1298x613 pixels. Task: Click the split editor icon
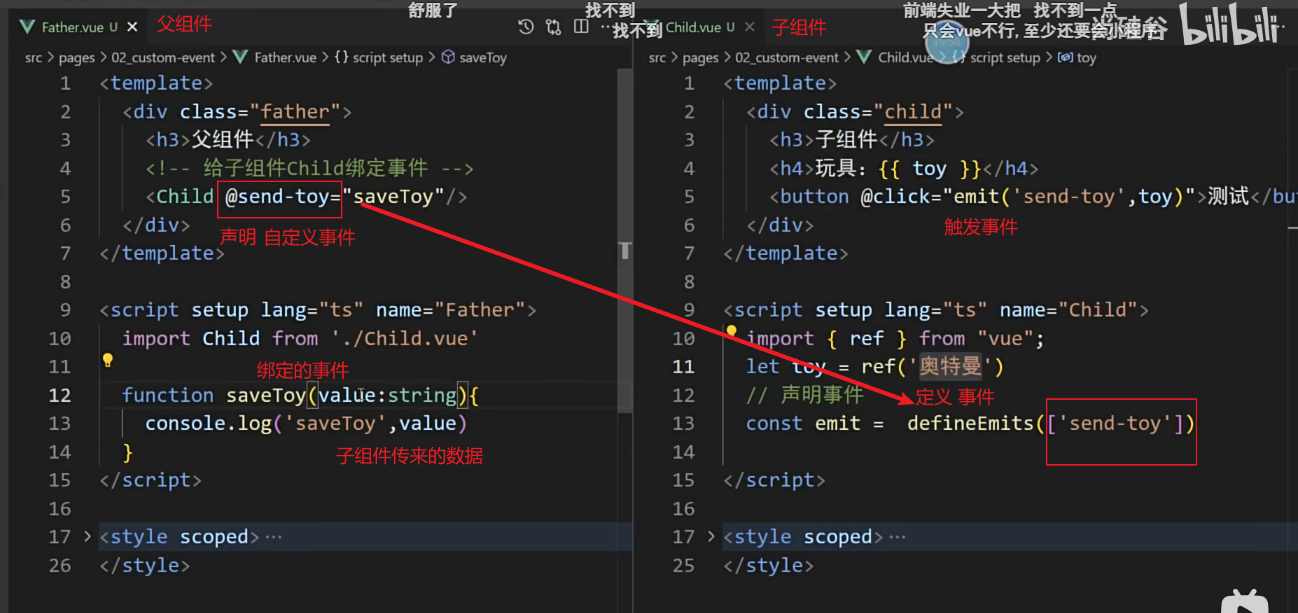[580, 27]
